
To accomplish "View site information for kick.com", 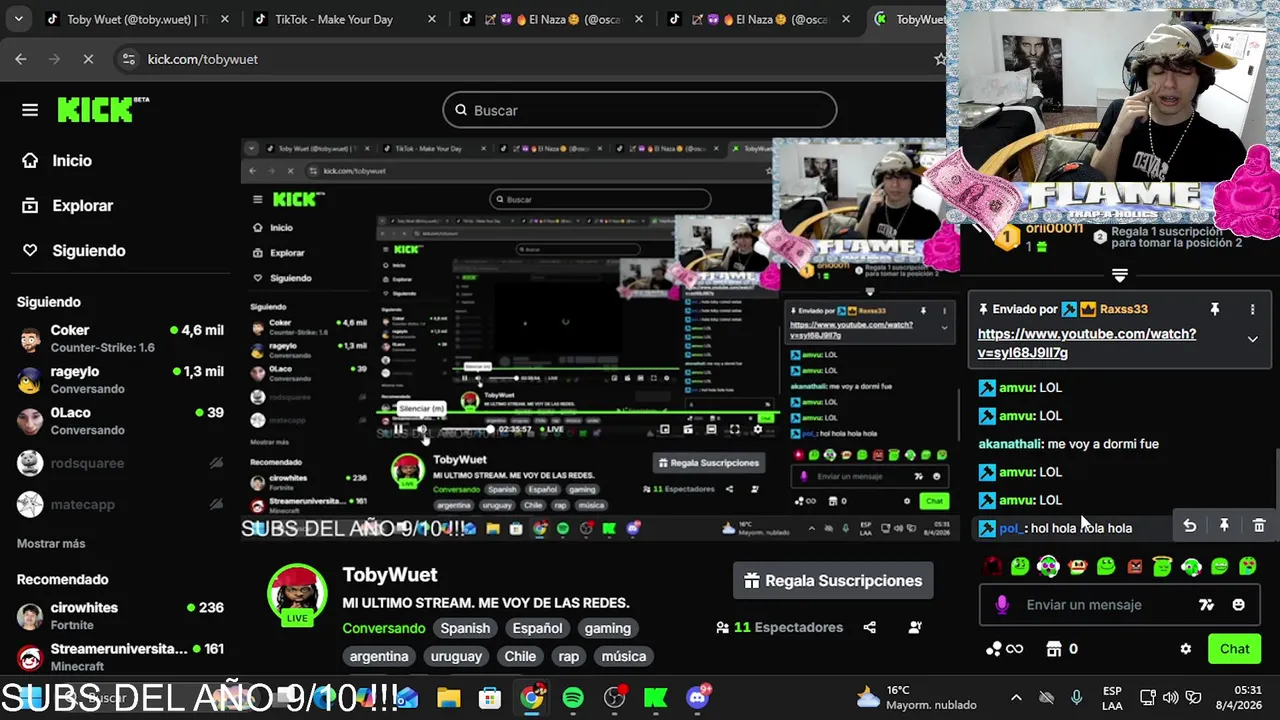I will (x=128, y=59).
